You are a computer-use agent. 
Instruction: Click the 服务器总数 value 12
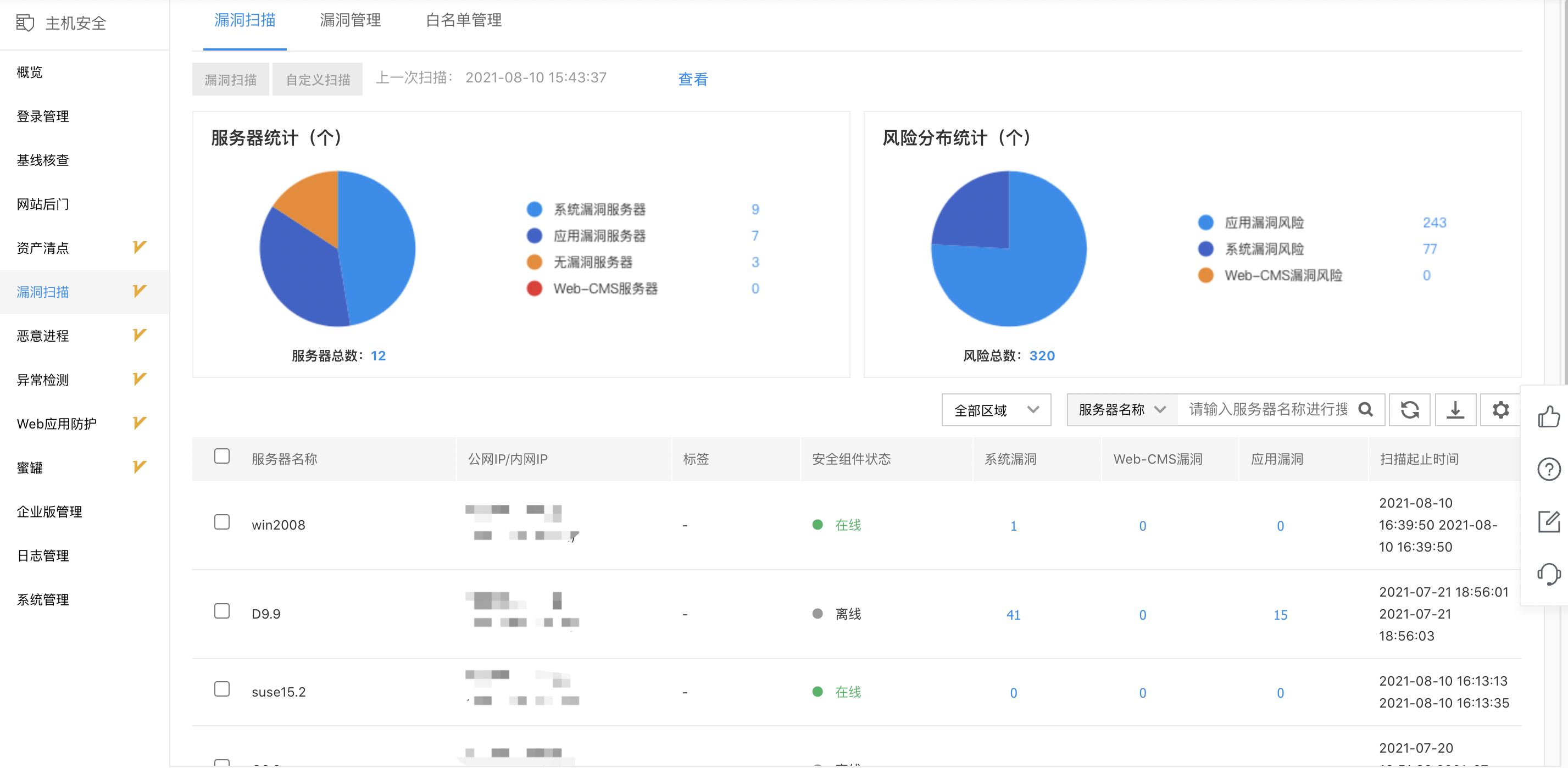tap(378, 355)
